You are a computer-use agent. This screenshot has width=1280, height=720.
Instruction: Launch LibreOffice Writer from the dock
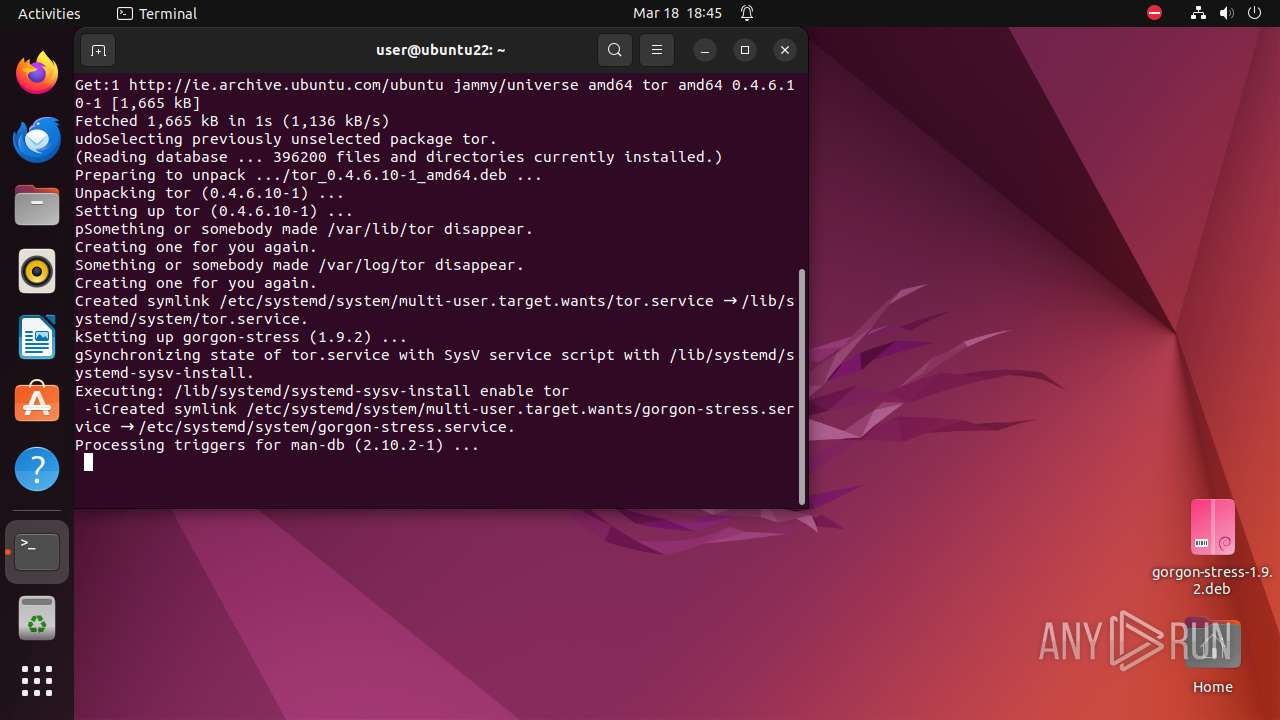pos(37,337)
